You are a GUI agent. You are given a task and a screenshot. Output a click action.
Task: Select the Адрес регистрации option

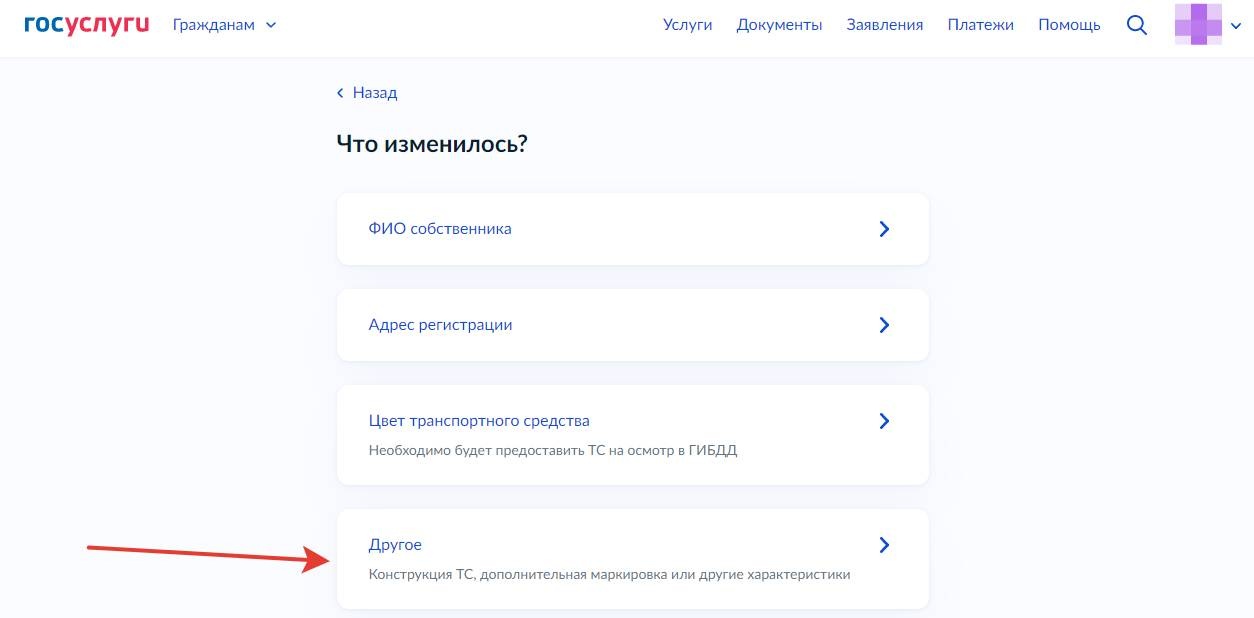point(441,324)
